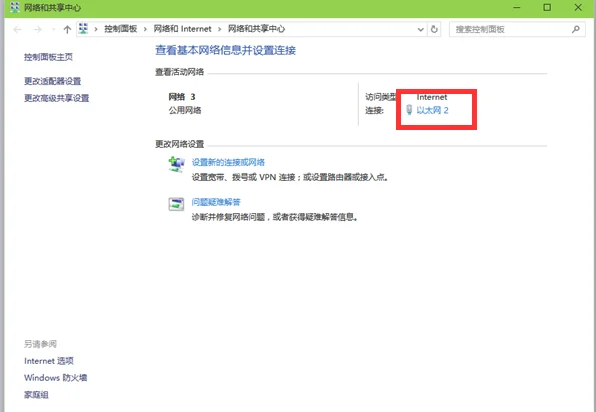Open the address bar history dropdown
The width and height of the screenshot is (596, 412).
(420, 29)
